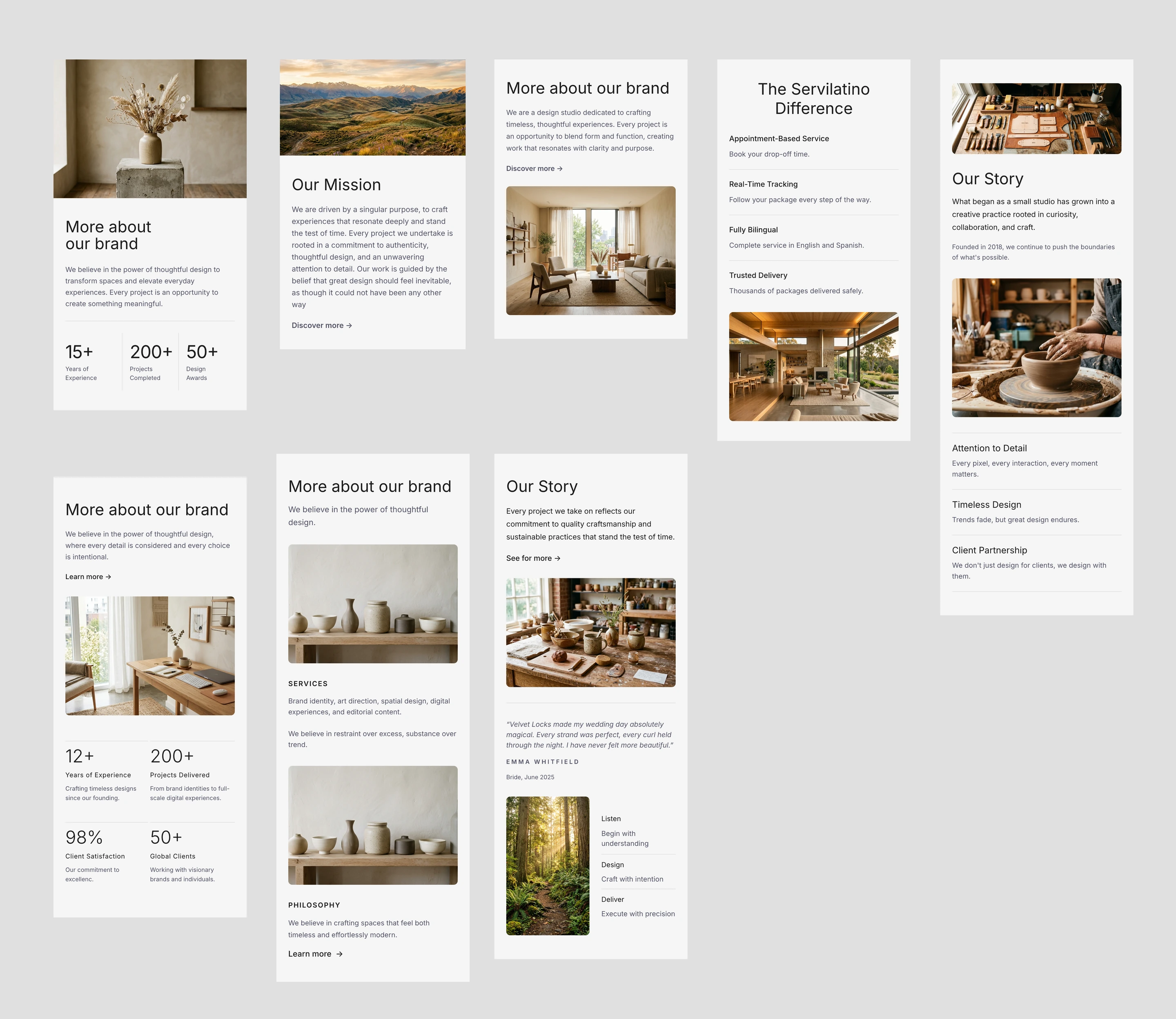Image resolution: width=1176 pixels, height=1019 pixels.
Task: Click Discover more link under Our Mission
Action: 322,325
